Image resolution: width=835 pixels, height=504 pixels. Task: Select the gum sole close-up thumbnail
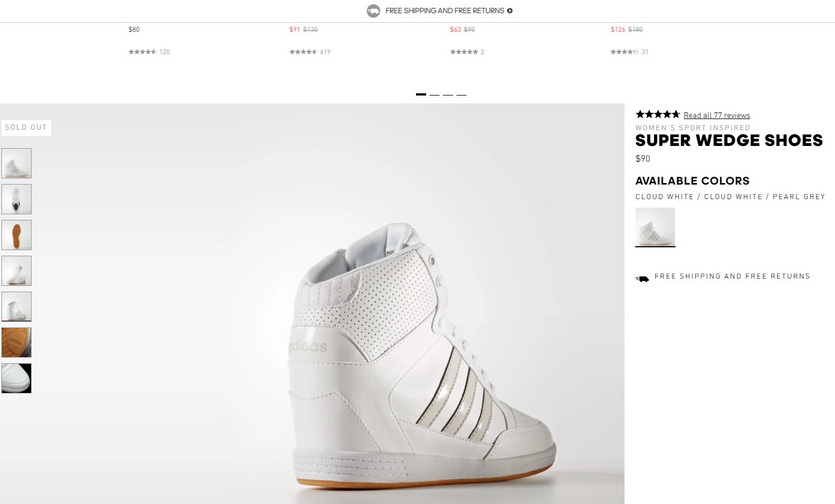click(16, 342)
